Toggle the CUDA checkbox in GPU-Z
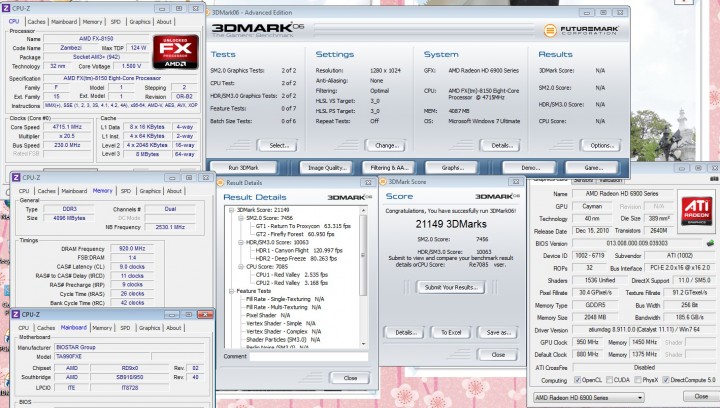Screen dimensions: 720x408 609,380
